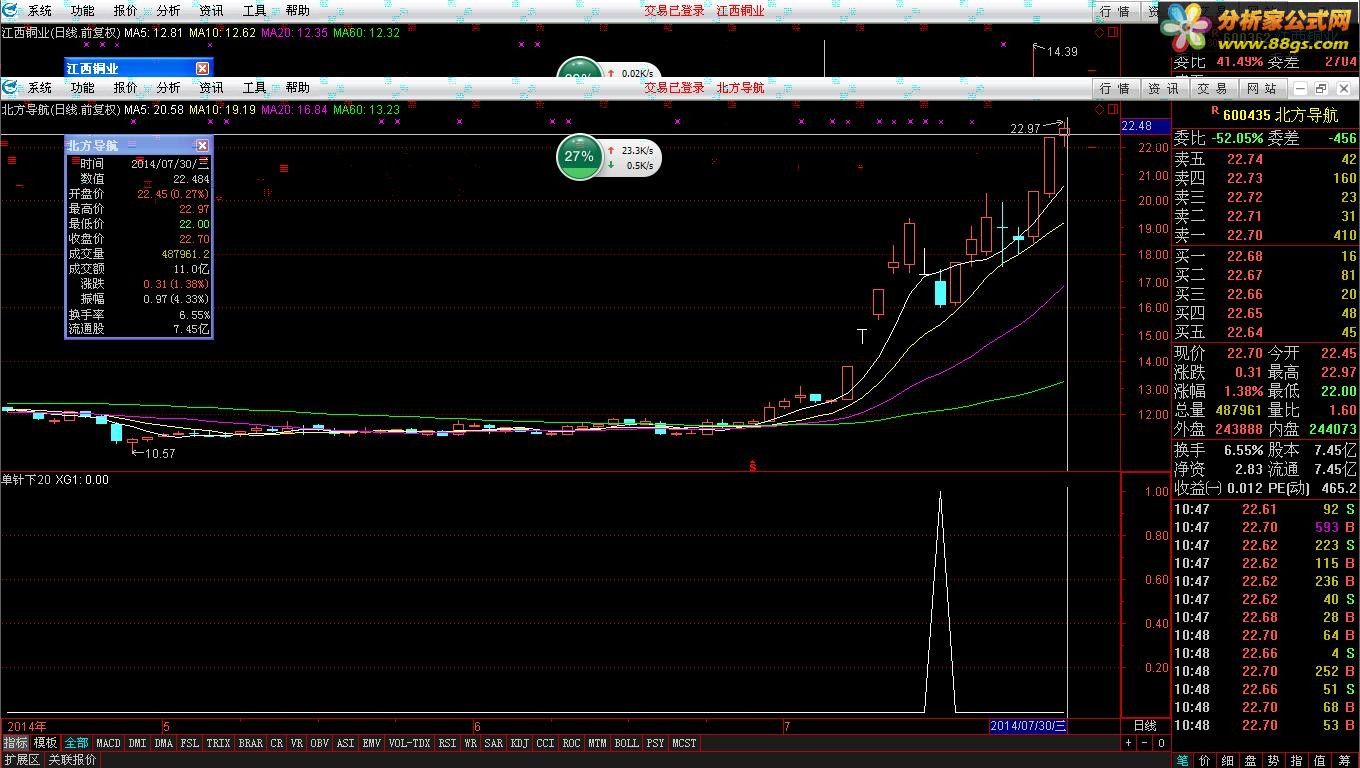The width and height of the screenshot is (1360, 768).
Task: Select the BRAR indicator
Action: [x=250, y=743]
